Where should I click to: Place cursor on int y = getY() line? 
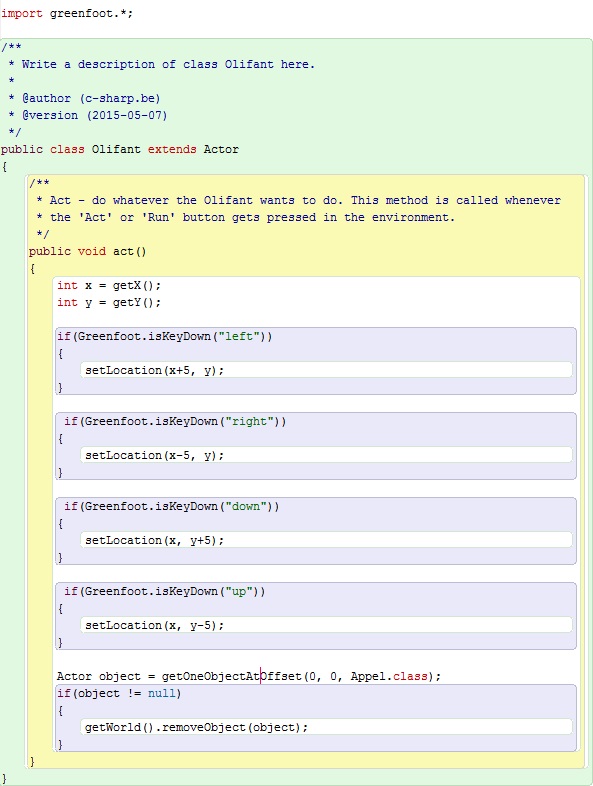109,302
